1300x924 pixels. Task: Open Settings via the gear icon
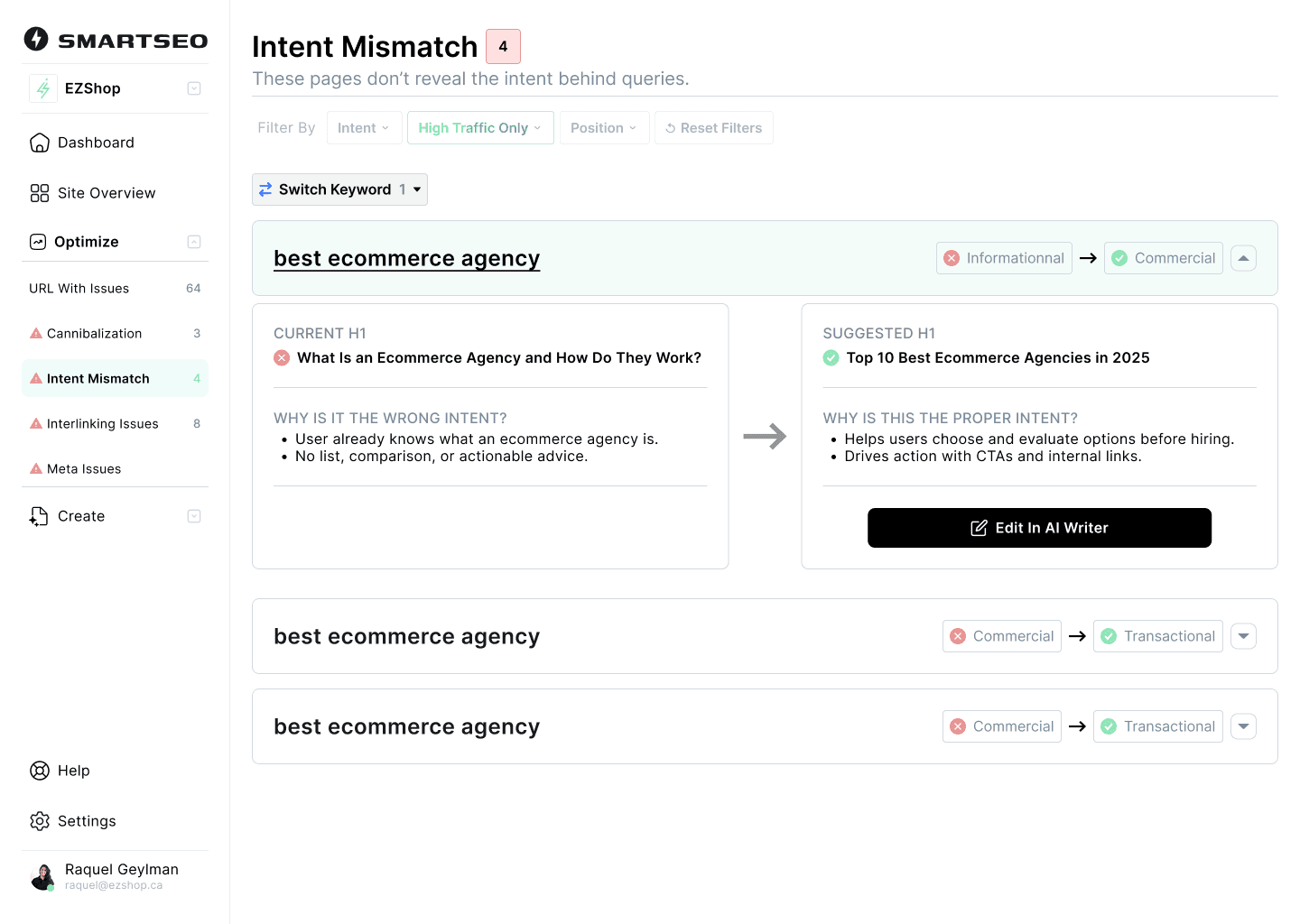(x=40, y=821)
